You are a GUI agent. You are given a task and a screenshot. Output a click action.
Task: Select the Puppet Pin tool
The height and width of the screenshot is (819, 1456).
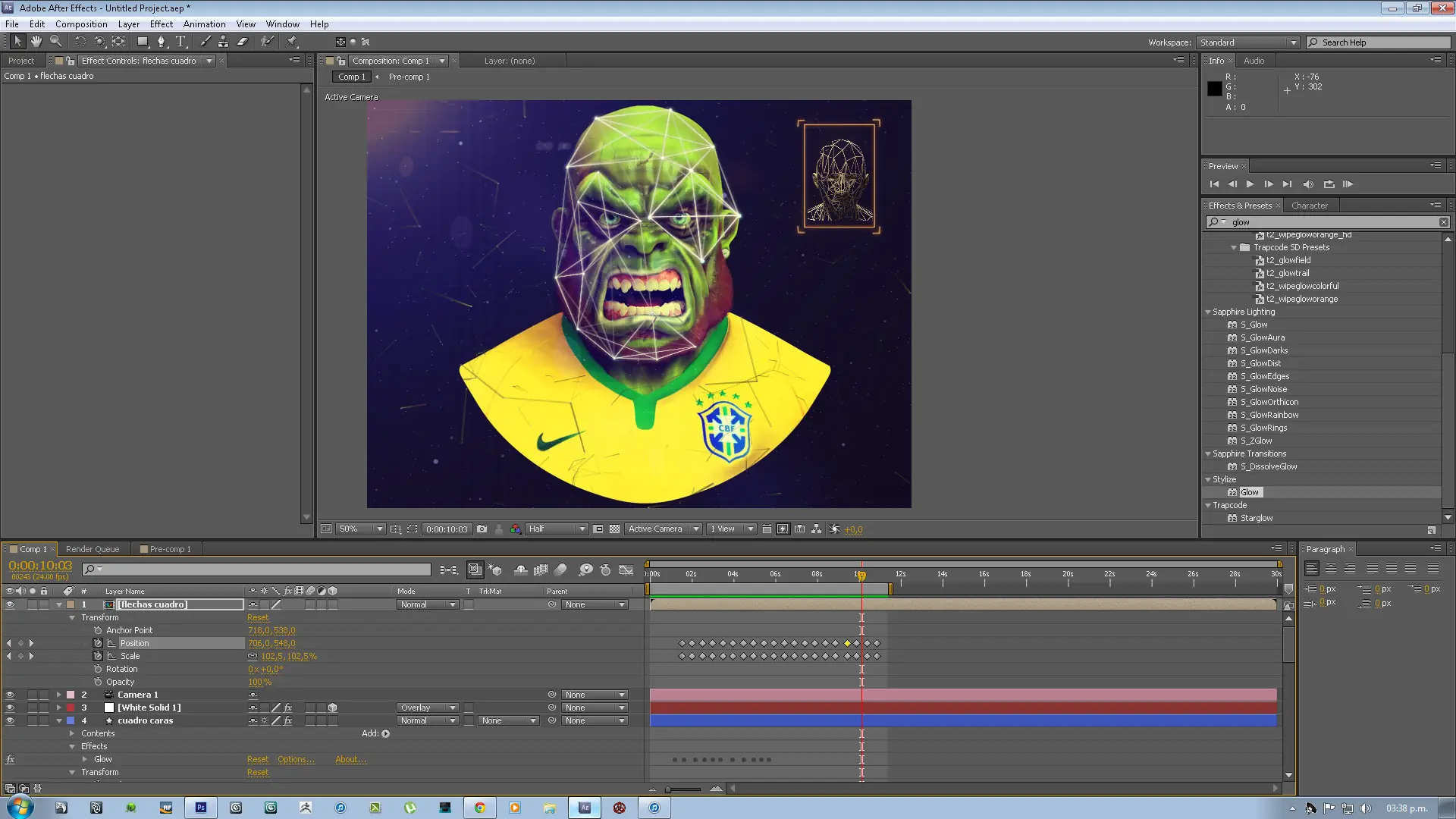[x=292, y=42]
